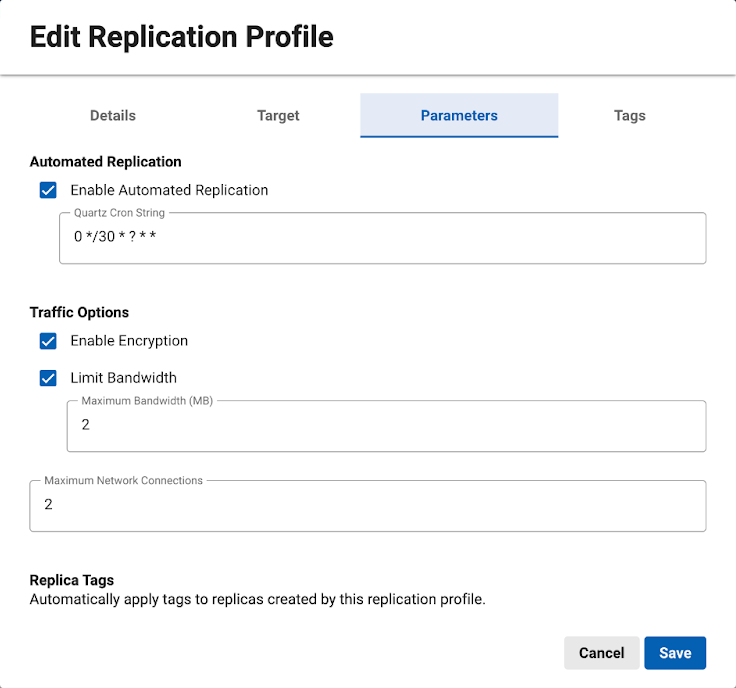
Task: Select the Parameters tab
Action: tap(459, 115)
